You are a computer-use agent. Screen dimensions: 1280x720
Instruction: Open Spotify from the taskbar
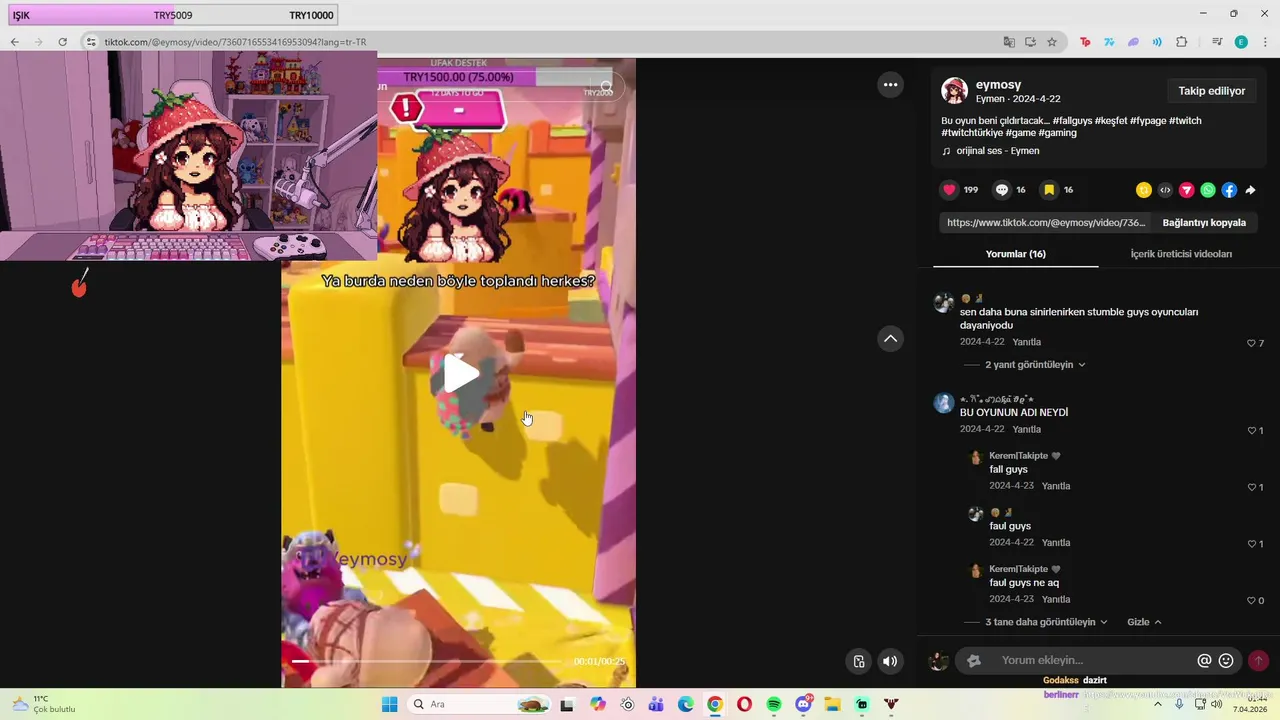[774, 704]
